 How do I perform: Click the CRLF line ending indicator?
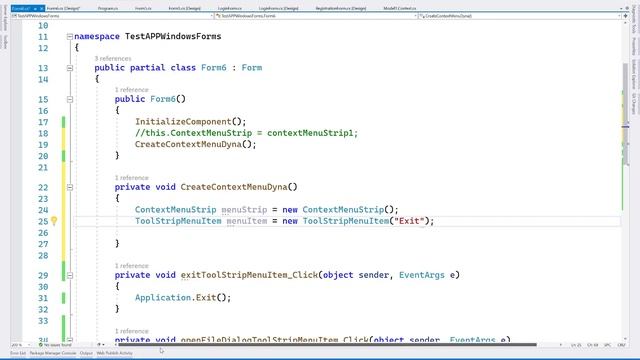622,345
